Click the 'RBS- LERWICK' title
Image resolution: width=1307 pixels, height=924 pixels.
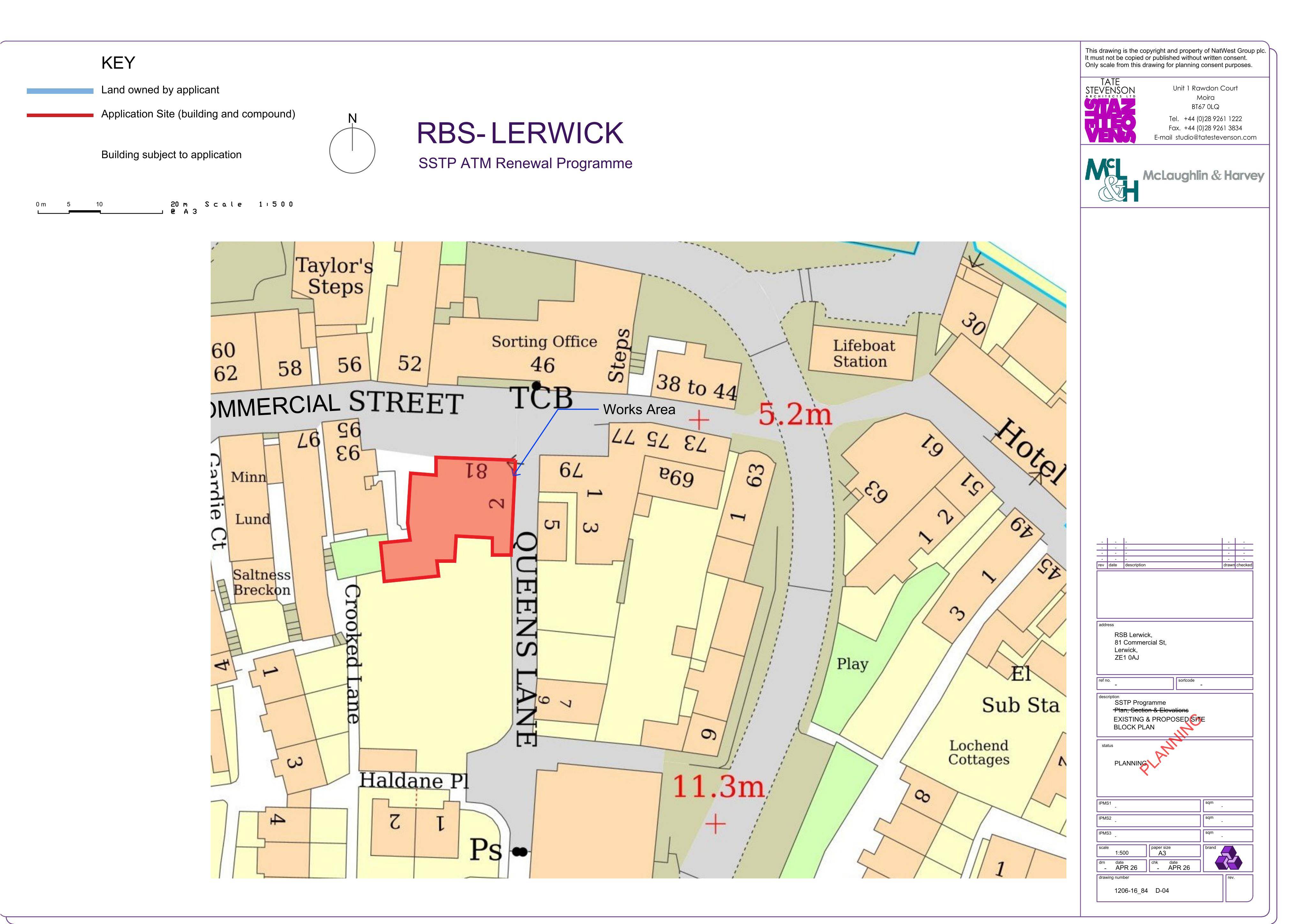[520, 133]
